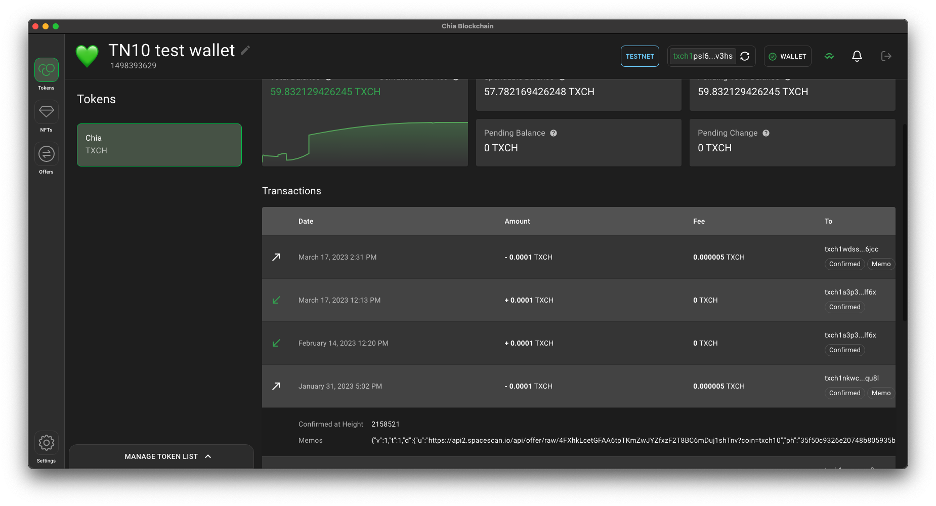Click address txch1wdss...6jcc
Screen dimensions: 936x506
point(851,249)
